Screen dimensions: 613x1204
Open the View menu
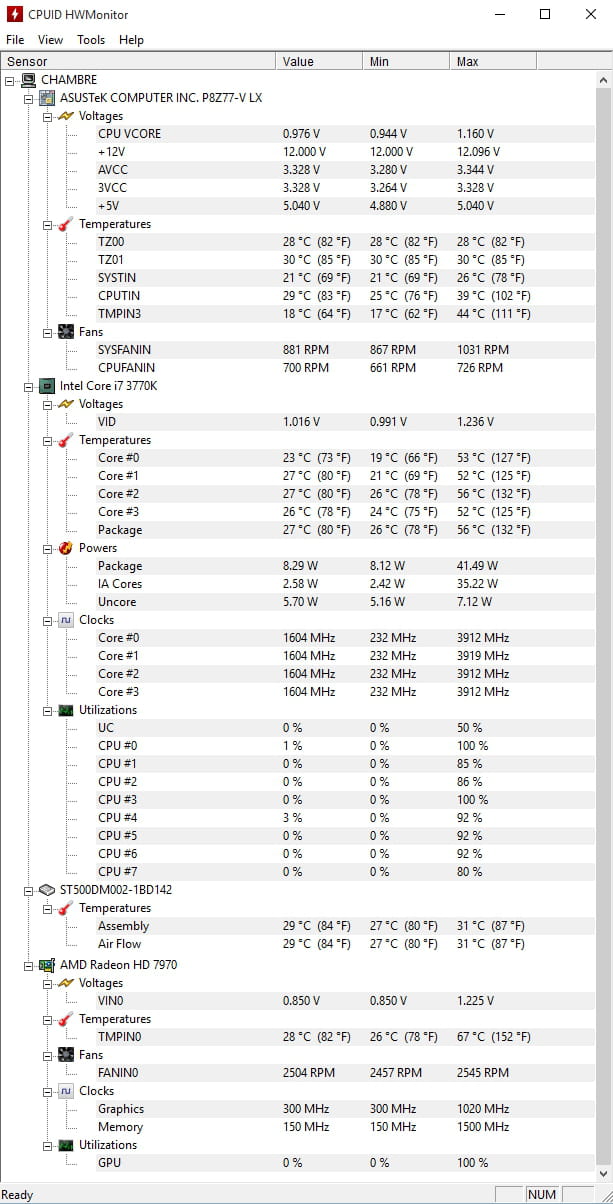[50, 40]
